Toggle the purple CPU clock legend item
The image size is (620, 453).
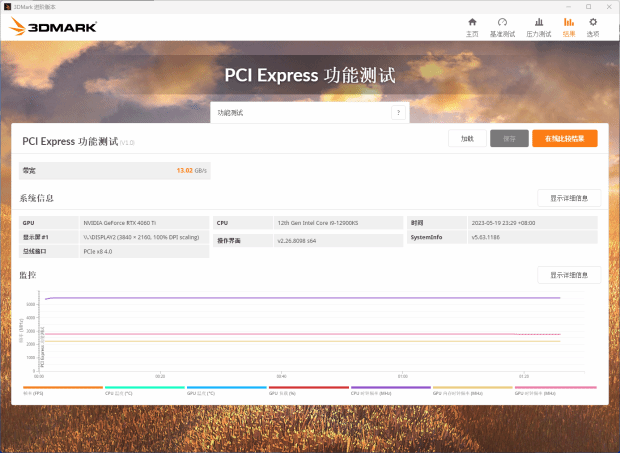(391, 391)
